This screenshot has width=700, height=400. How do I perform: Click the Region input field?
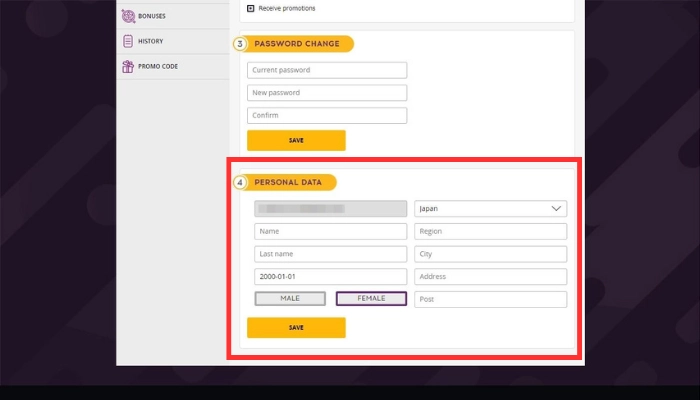pyautogui.click(x=491, y=231)
